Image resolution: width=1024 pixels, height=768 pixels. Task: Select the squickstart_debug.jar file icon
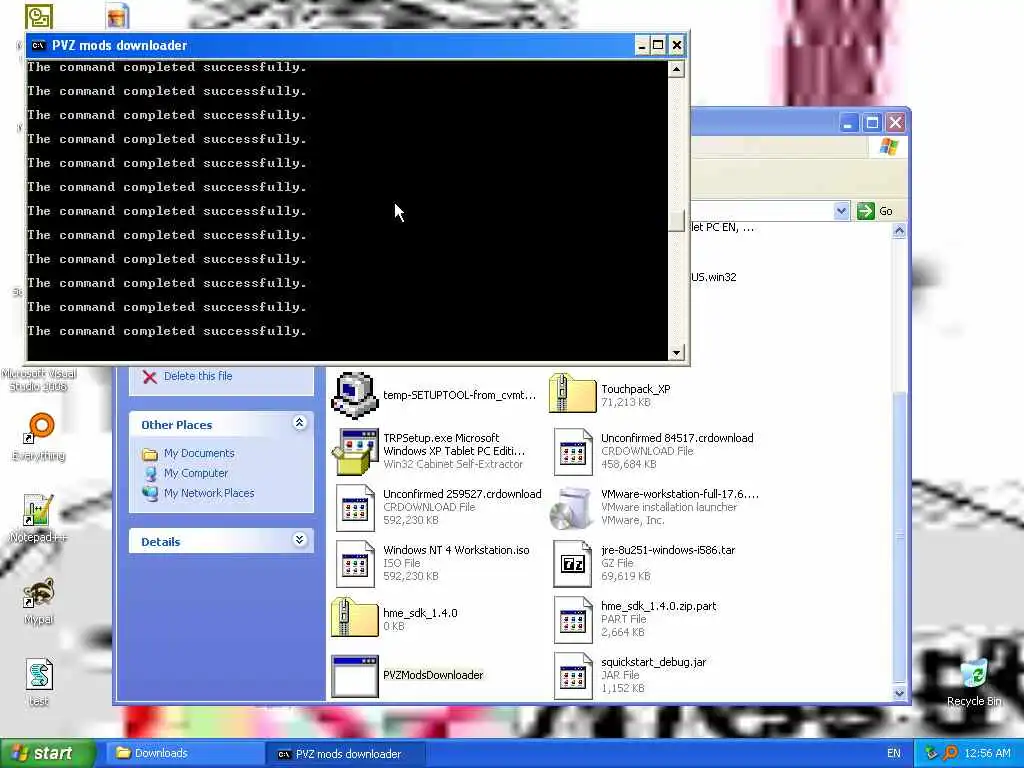click(573, 676)
